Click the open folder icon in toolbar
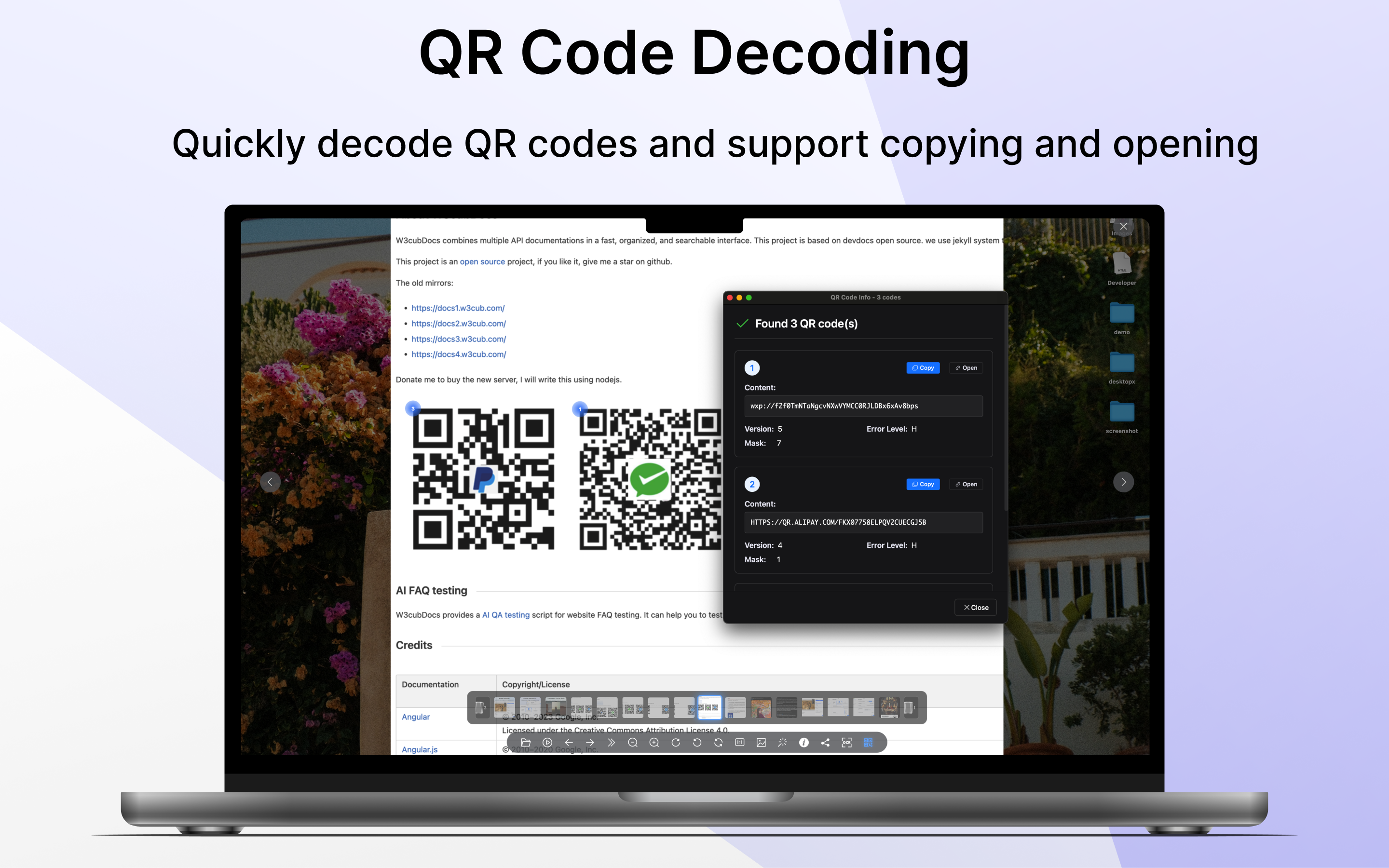Viewport: 1389px width, 868px height. [526, 742]
